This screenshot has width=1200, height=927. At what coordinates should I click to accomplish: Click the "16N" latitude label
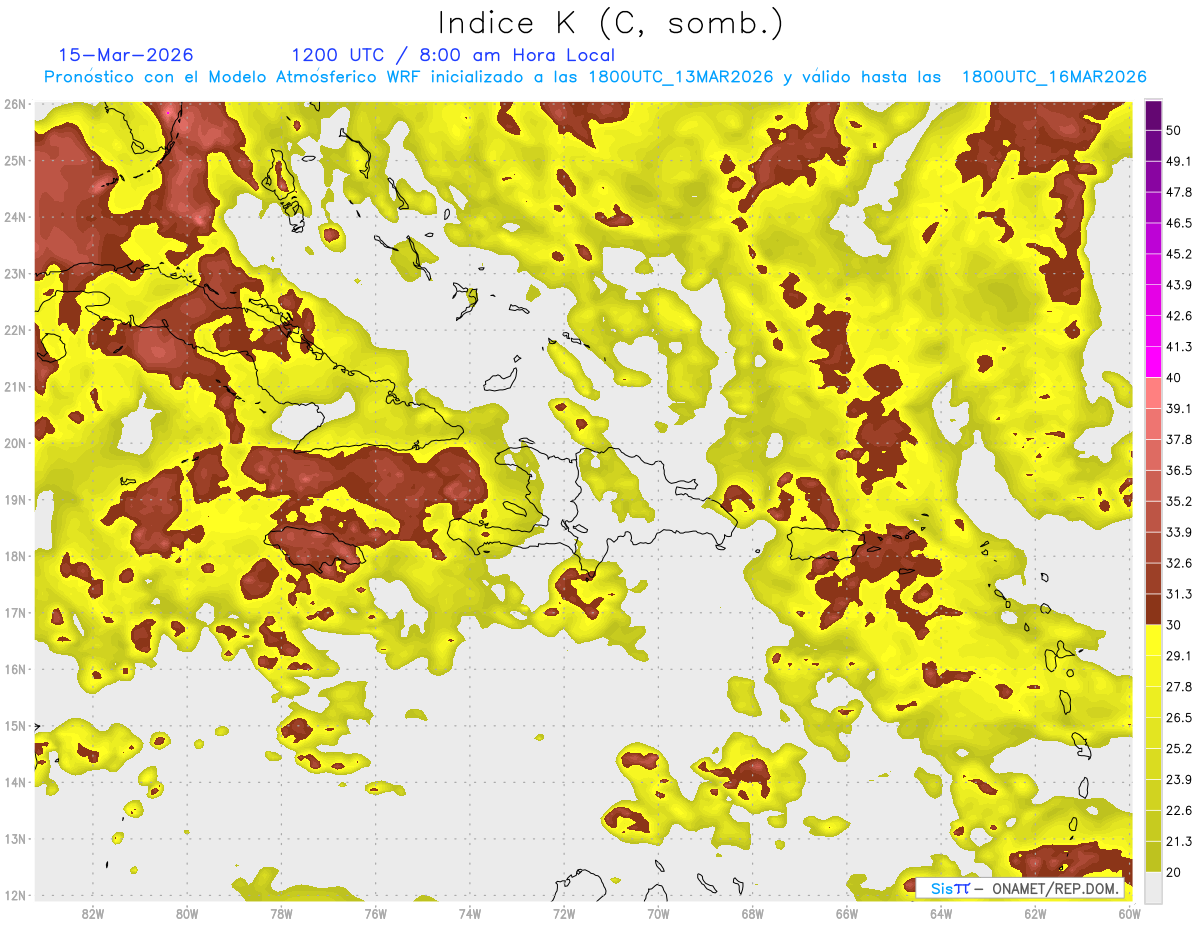[x=14, y=670]
